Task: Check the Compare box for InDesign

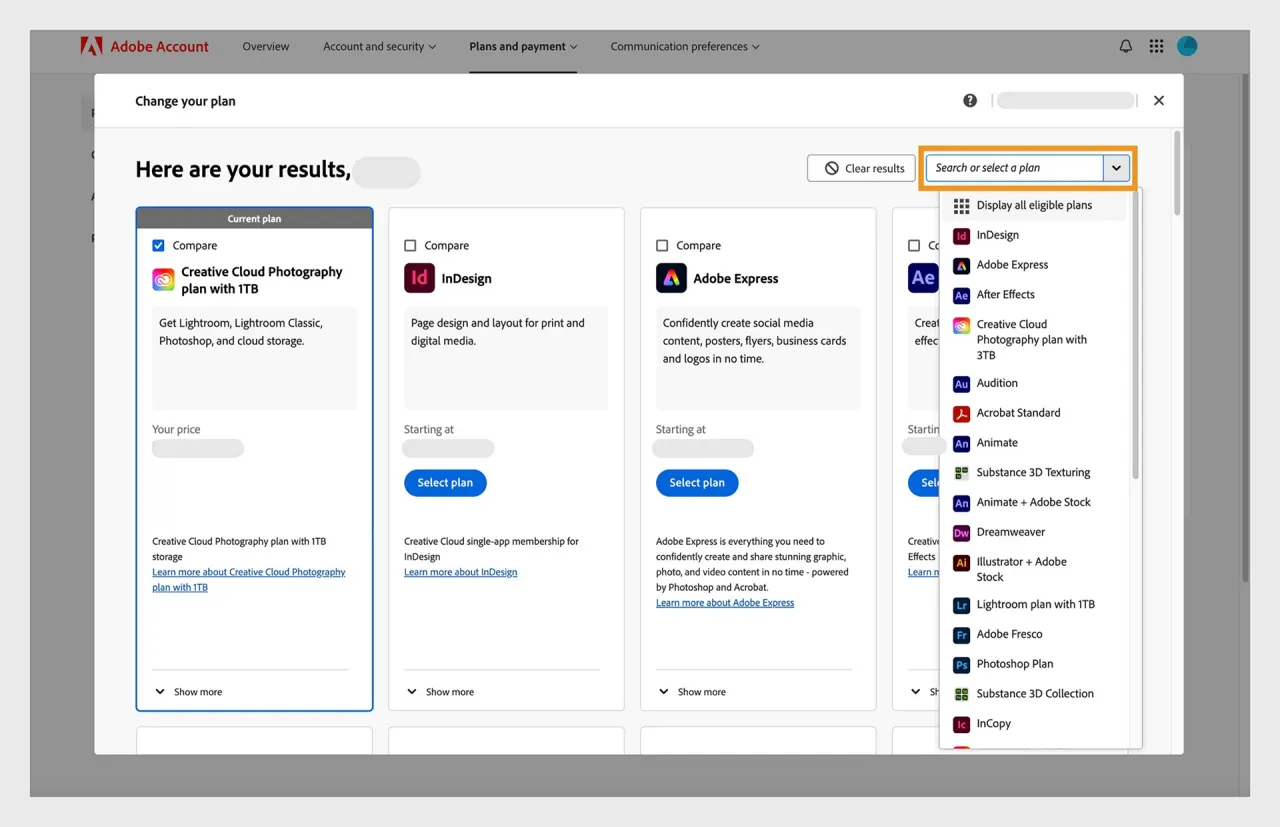Action: (411, 246)
